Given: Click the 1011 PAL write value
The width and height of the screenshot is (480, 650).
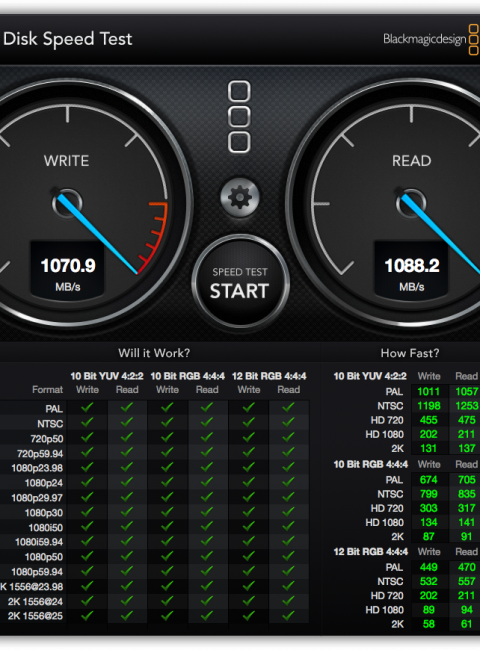Looking at the screenshot, I should tap(429, 392).
